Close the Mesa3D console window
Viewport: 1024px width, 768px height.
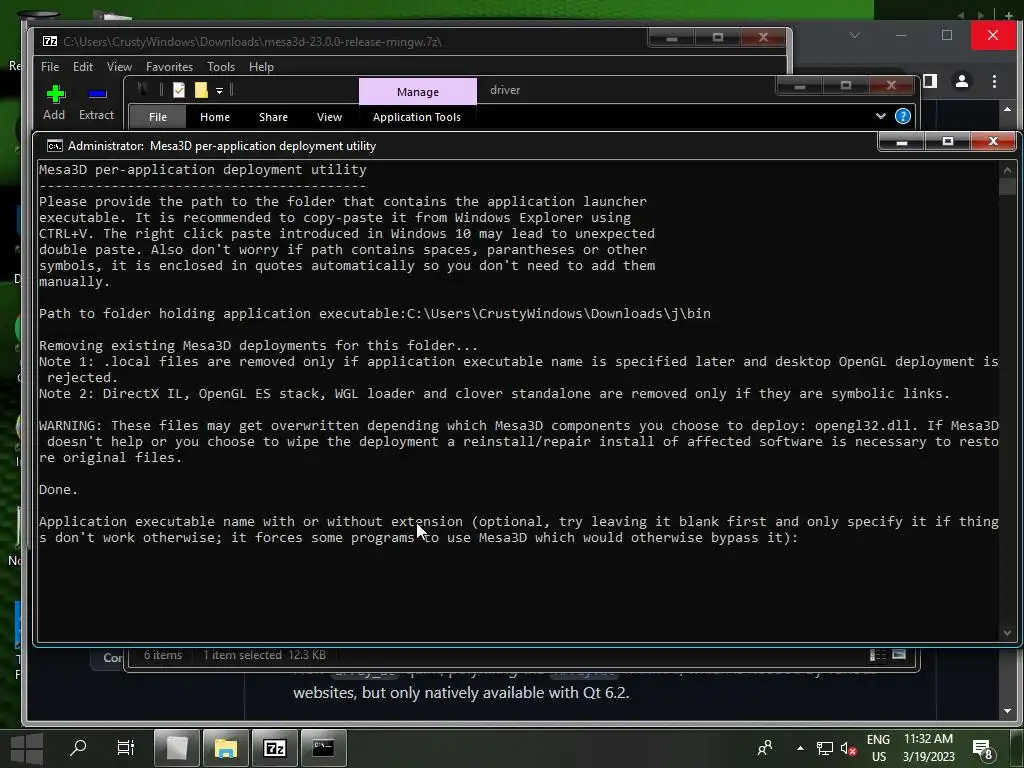[x=993, y=141]
